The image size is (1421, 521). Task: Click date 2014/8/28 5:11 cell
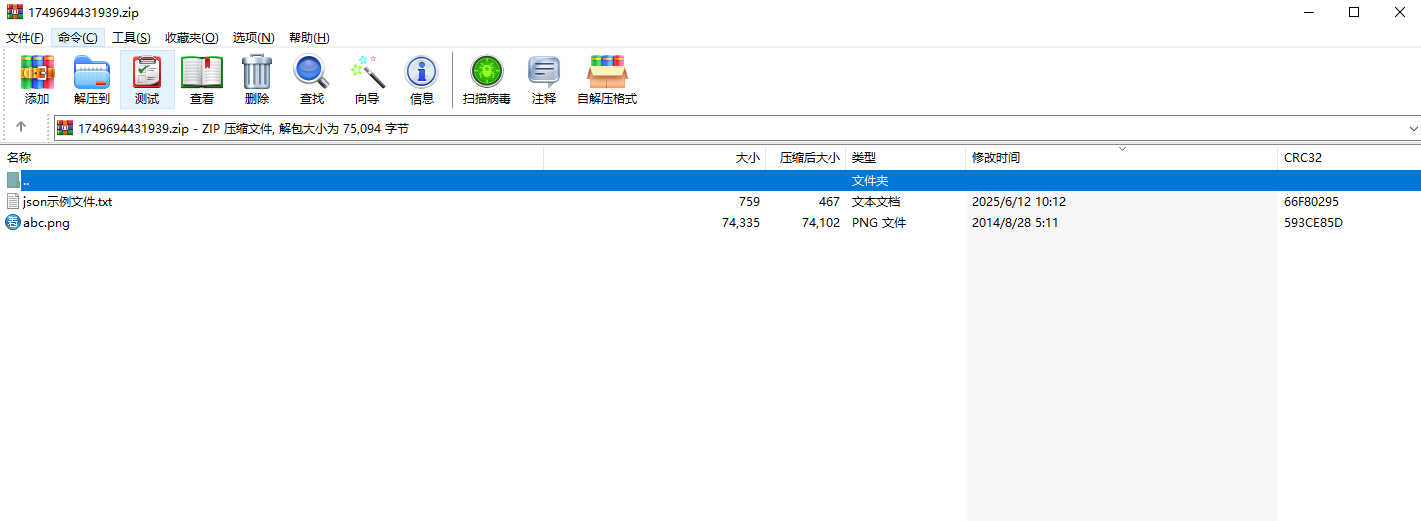tap(1015, 223)
